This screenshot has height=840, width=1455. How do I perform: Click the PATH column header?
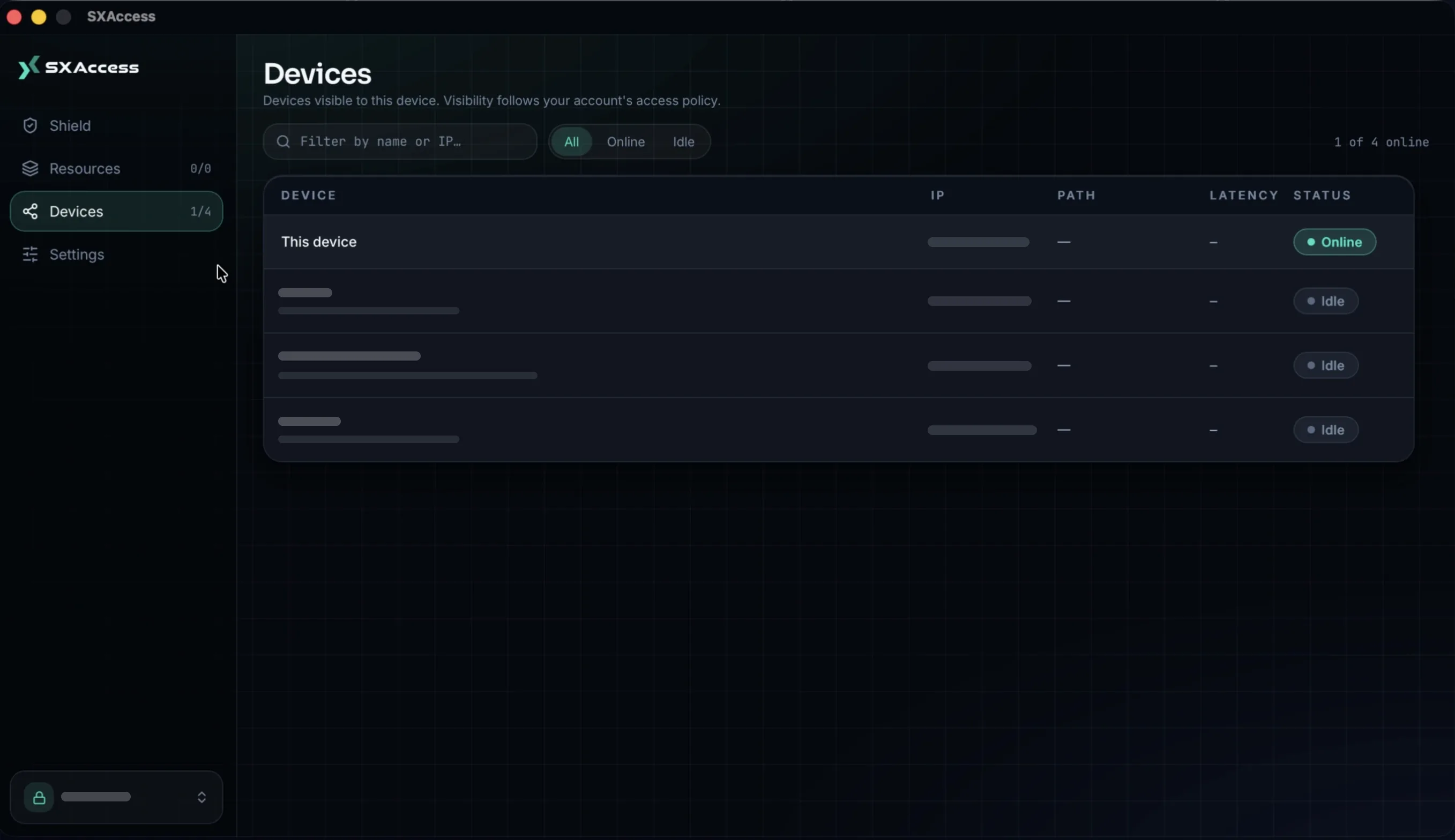pos(1077,196)
